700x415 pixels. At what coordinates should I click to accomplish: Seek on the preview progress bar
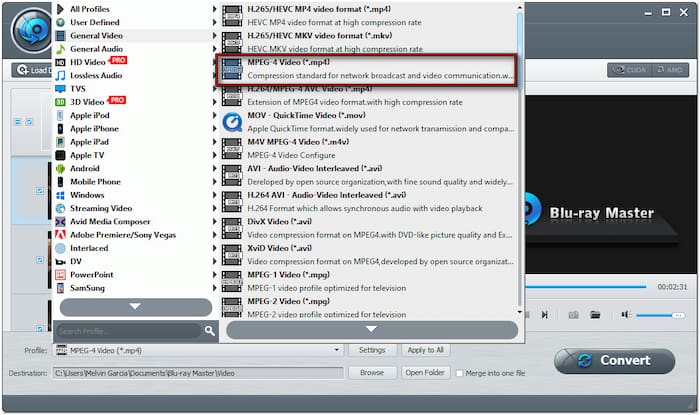(586, 286)
